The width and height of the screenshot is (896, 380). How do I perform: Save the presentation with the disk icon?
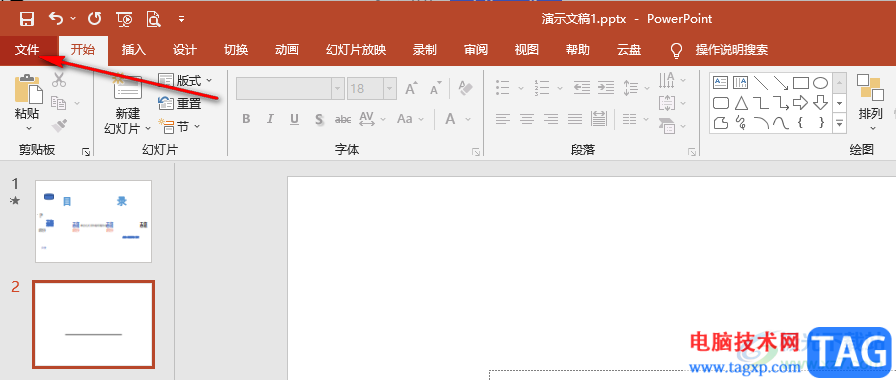pos(26,19)
